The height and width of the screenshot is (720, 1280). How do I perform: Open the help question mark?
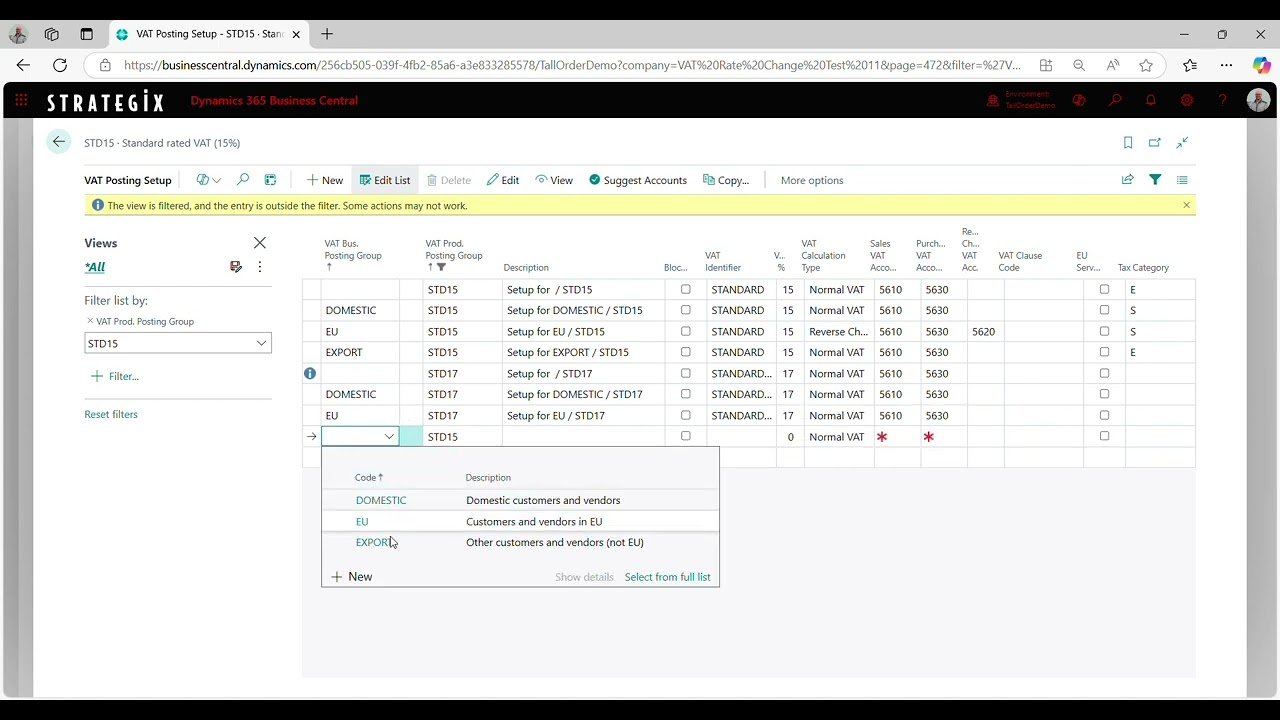tap(1222, 100)
